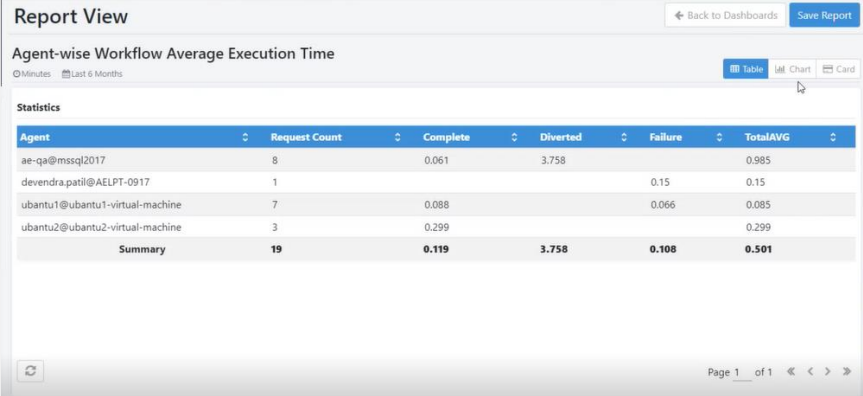Refresh the report table

[30, 371]
